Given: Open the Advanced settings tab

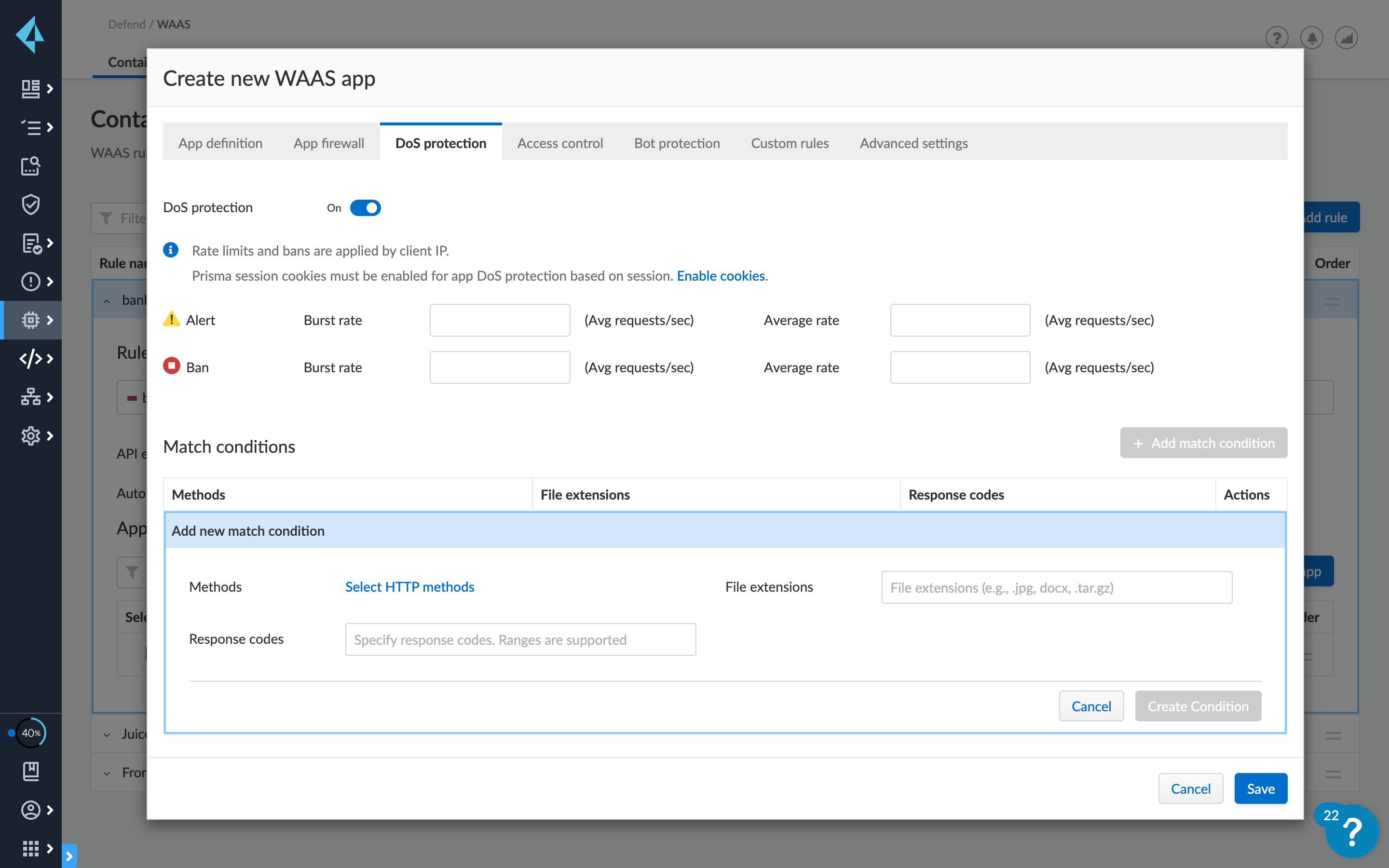Looking at the screenshot, I should pyautogui.click(x=912, y=143).
